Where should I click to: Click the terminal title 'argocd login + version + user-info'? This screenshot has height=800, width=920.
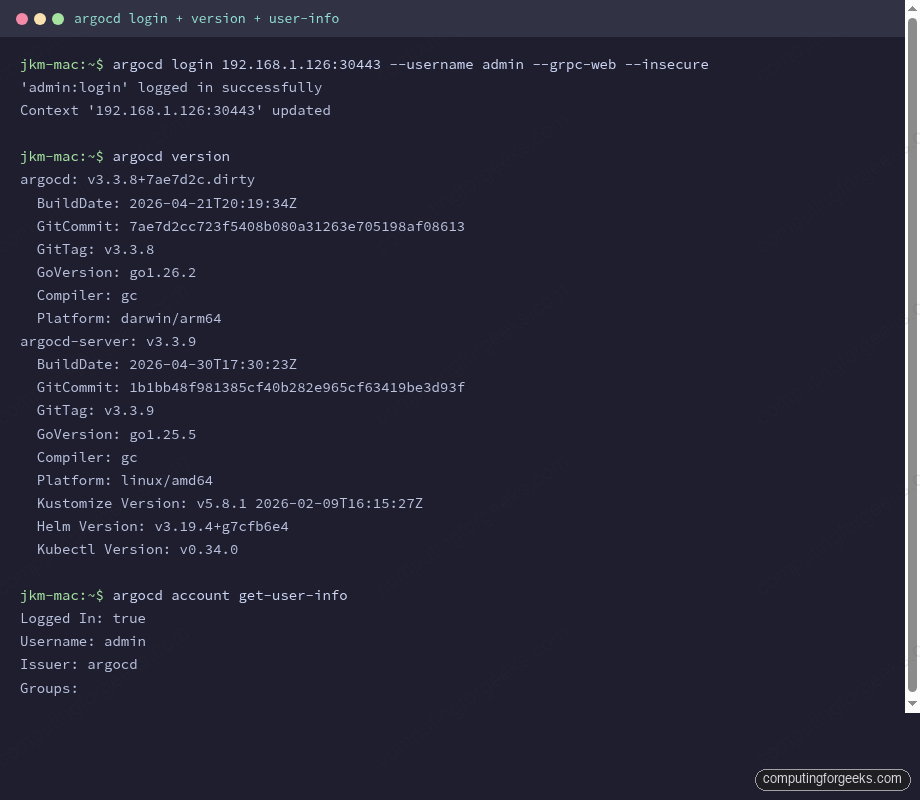[x=207, y=19]
